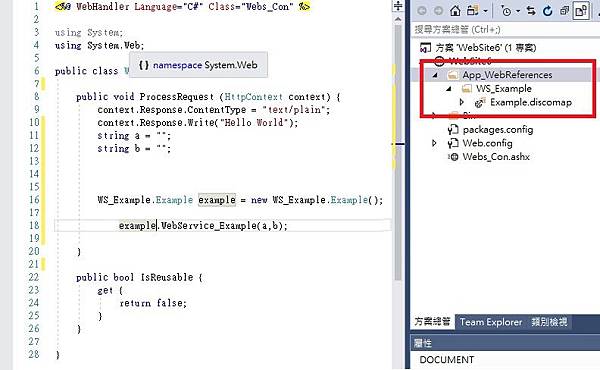
Task: Switch to the Team Explorer tab
Action: pos(491,322)
